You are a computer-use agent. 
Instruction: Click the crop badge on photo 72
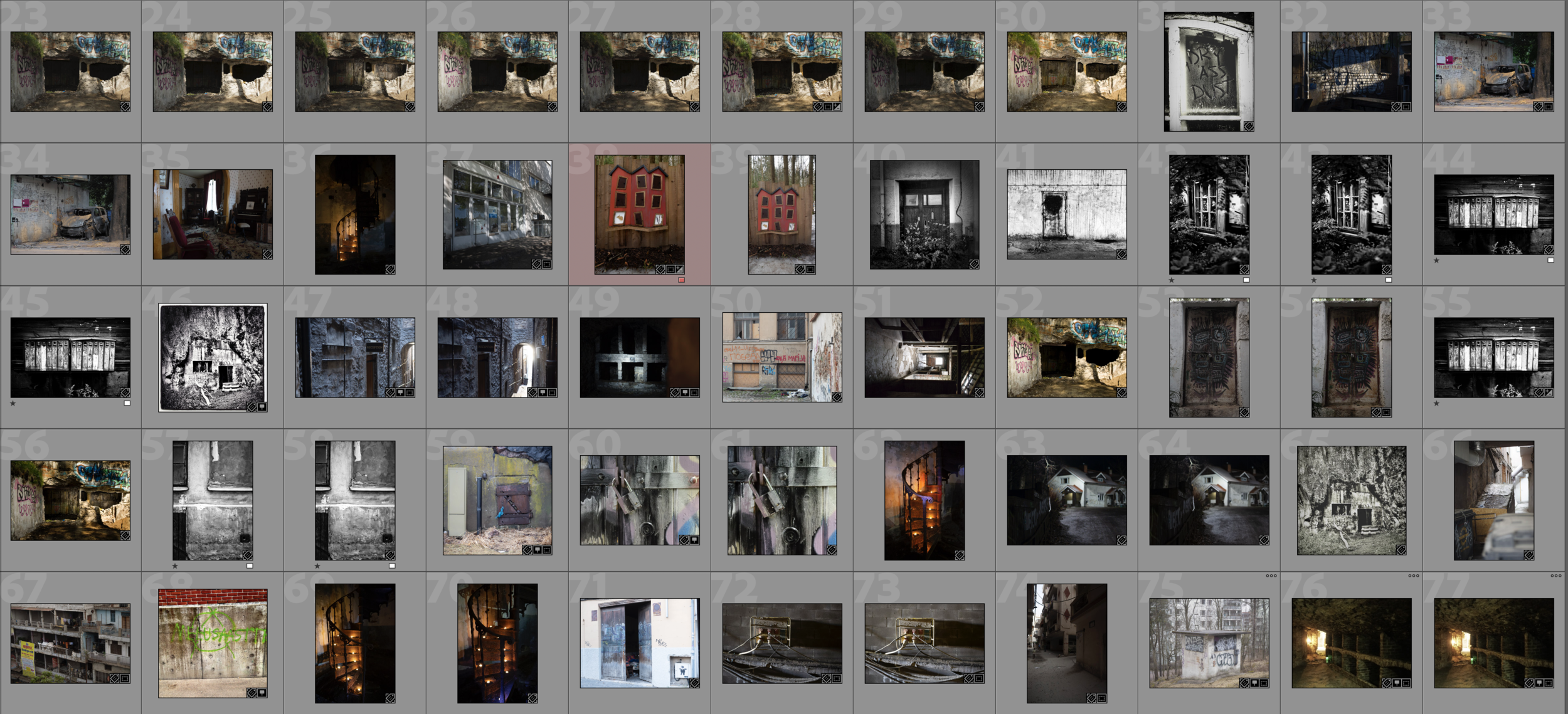click(837, 678)
